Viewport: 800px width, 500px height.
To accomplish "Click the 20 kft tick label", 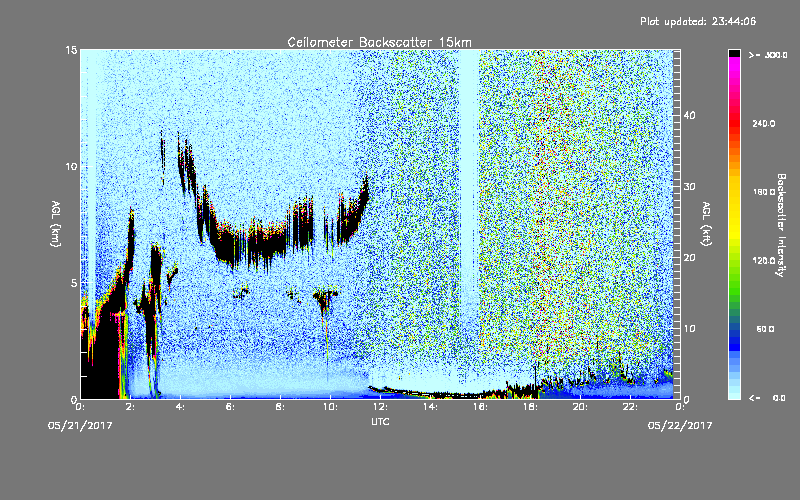I will [x=689, y=258].
